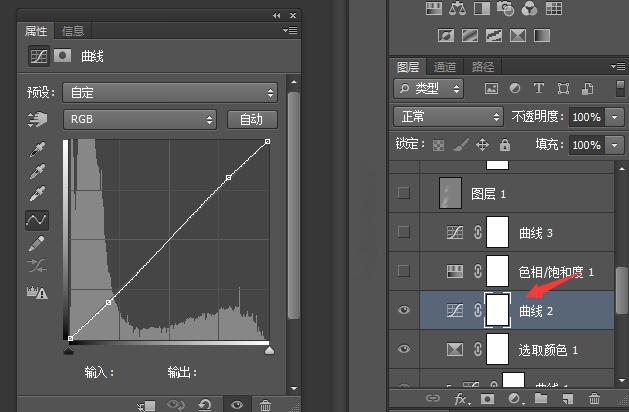Add a Color Balance adjustment

[457, 8]
